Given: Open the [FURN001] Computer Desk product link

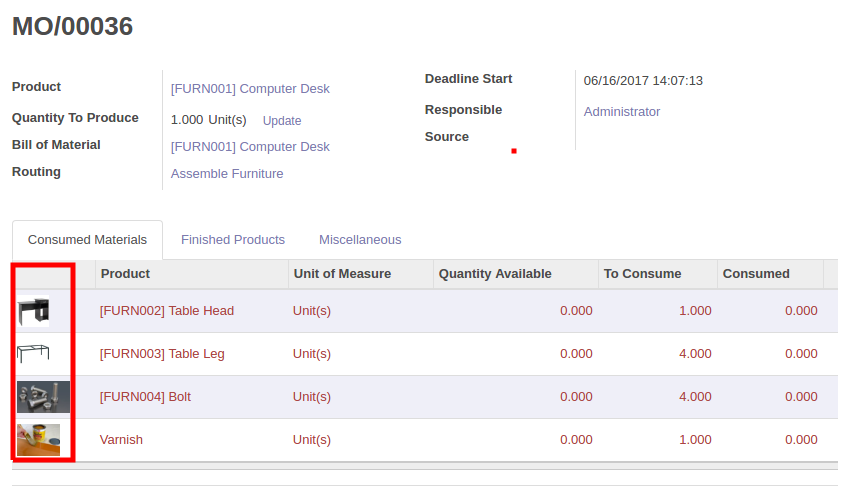Looking at the screenshot, I should tap(250, 89).
